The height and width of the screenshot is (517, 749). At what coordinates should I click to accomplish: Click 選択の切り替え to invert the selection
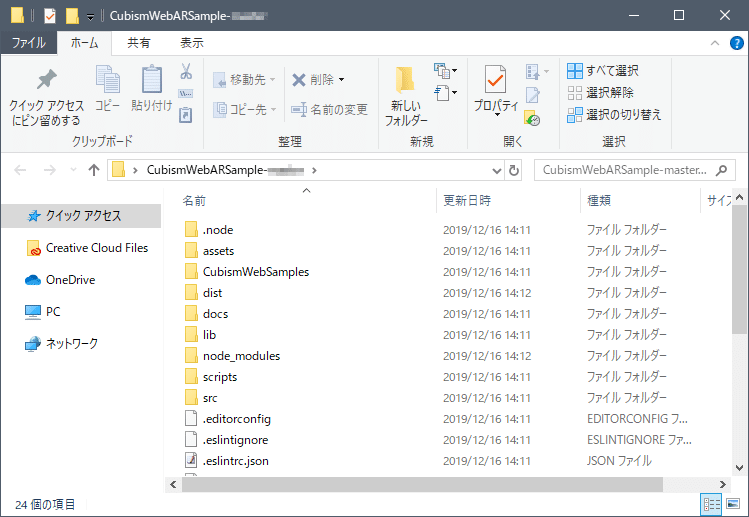click(614, 115)
